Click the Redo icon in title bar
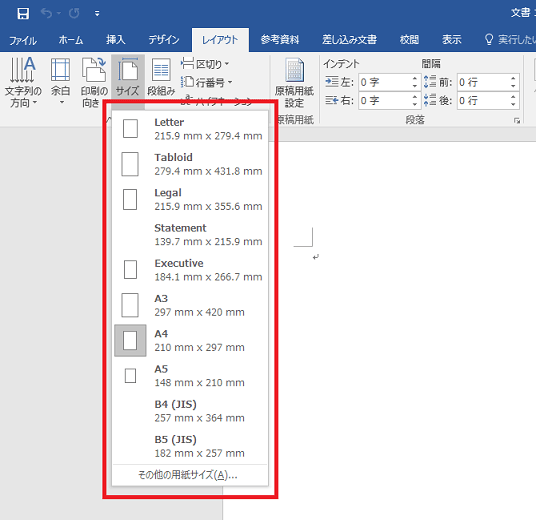This screenshot has width=536, height=520. [74, 14]
